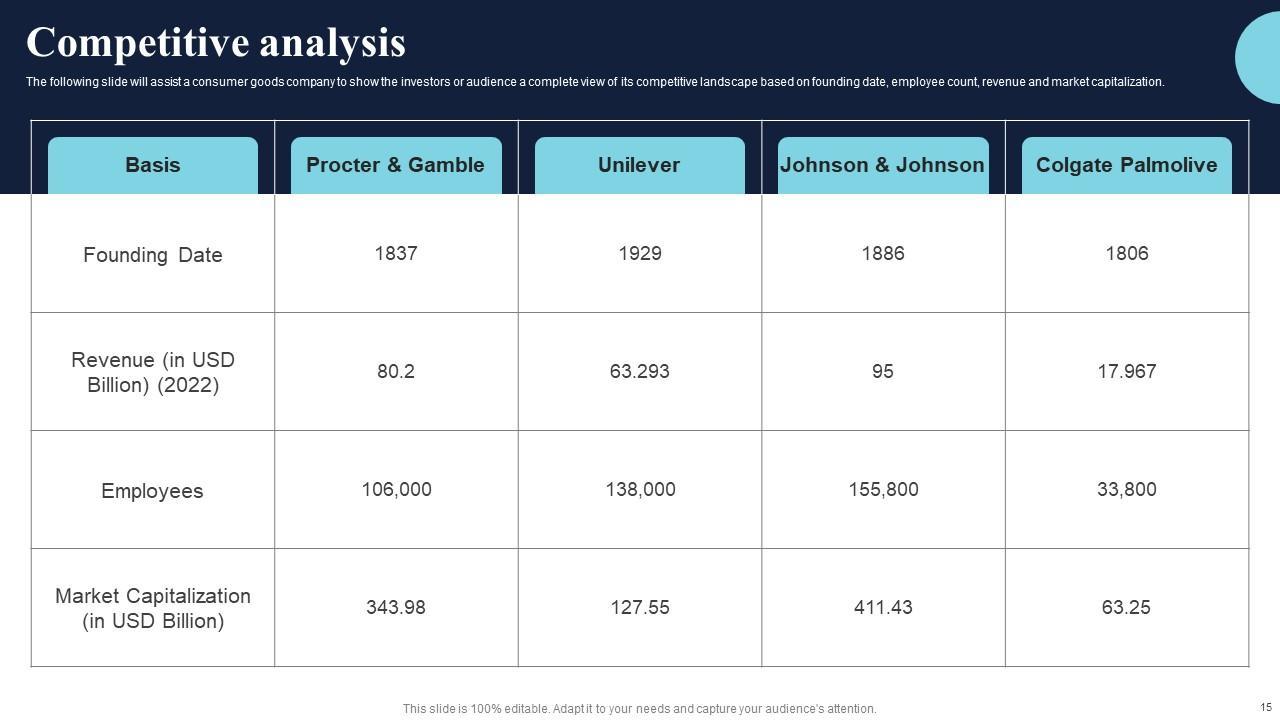Click the Colgate Palmolive column header
Viewport: 1280px width, 720px height.
1126,165
